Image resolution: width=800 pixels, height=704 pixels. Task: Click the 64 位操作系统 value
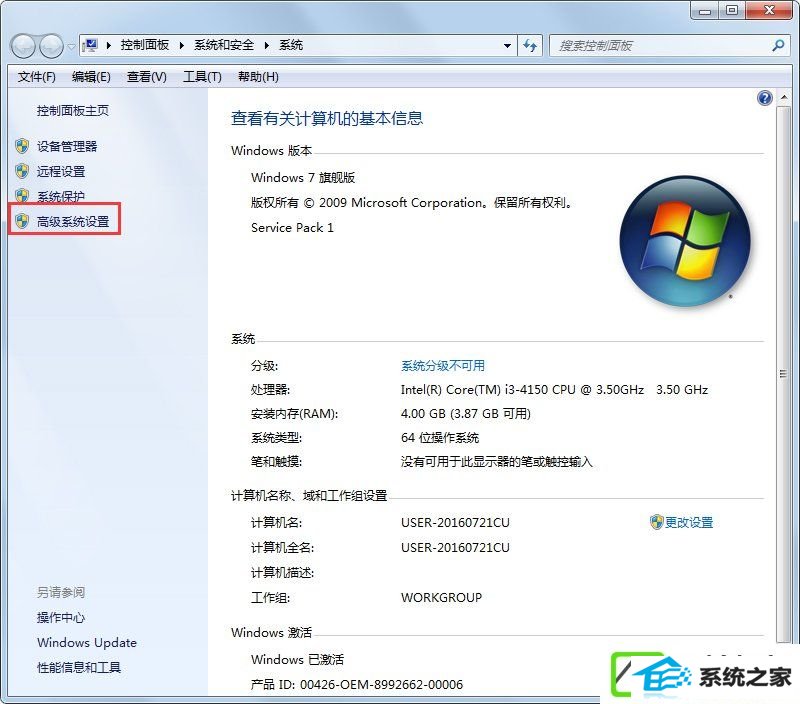pyautogui.click(x=440, y=438)
